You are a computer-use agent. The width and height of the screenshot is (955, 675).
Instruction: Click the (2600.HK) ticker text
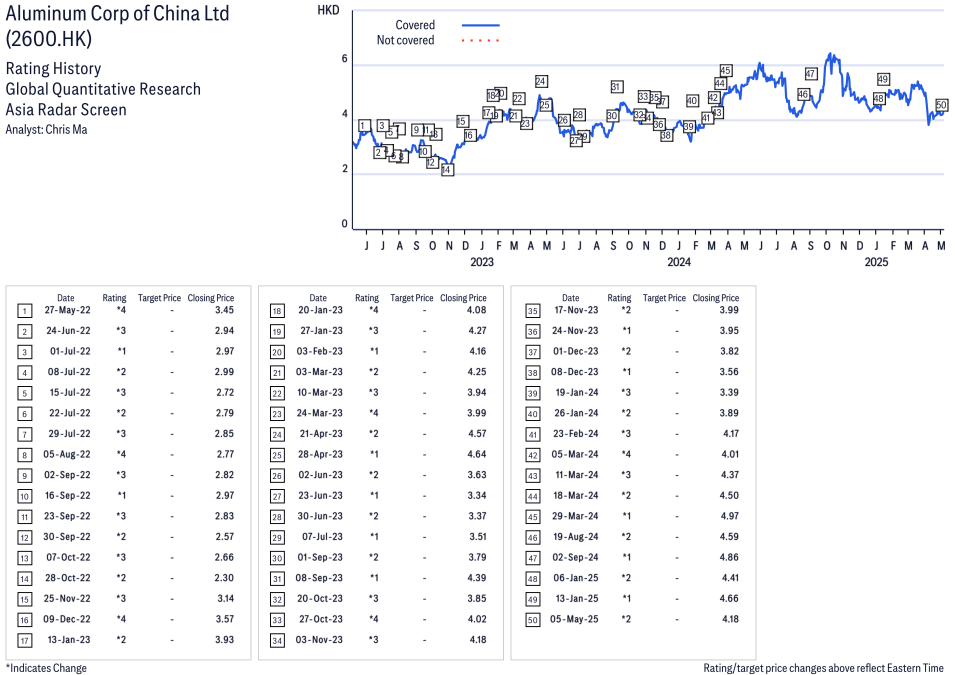click(49, 39)
